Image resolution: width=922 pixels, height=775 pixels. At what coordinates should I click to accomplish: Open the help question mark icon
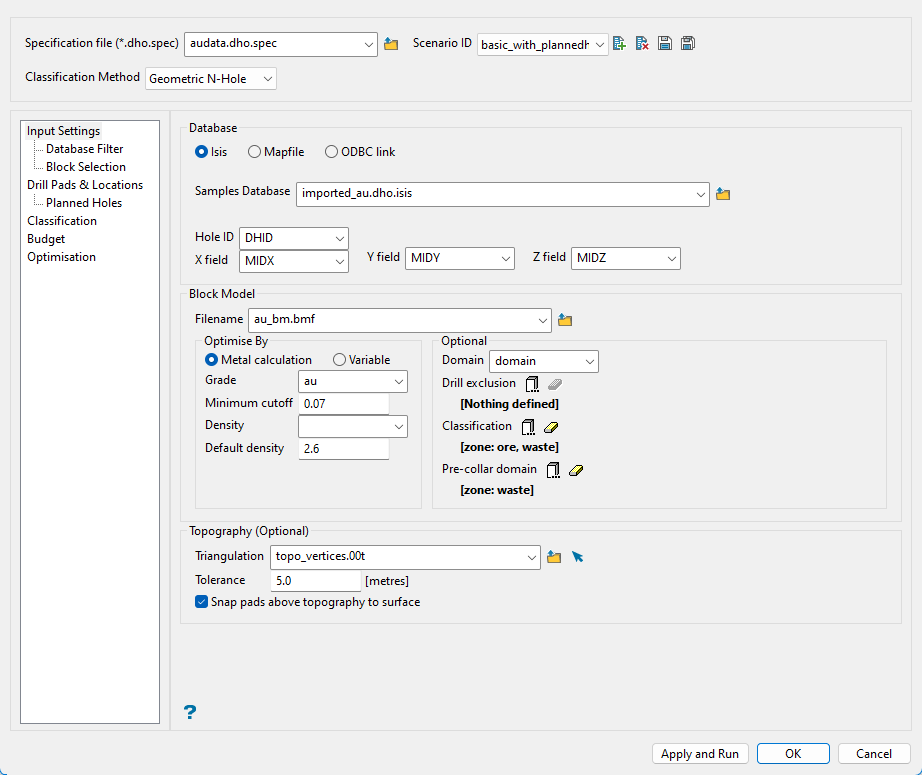coord(190,712)
